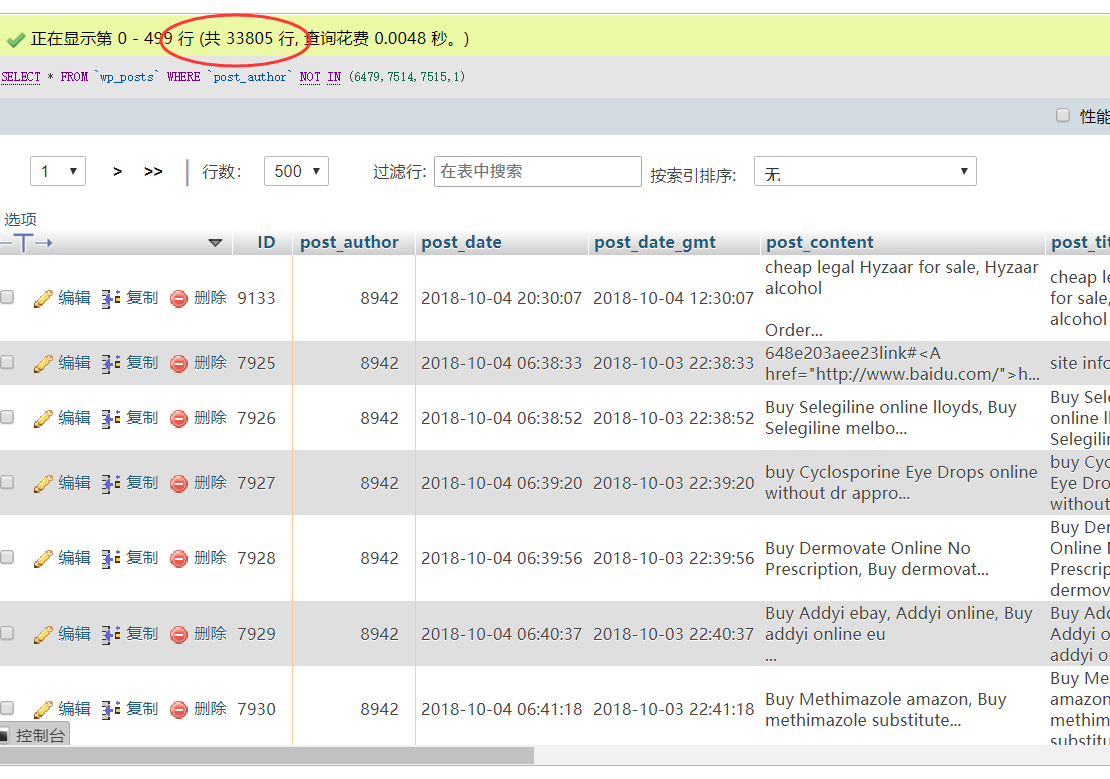Go to next page with single arrow
Viewport: 1110px width, 779px height.
[x=118, y=171]
